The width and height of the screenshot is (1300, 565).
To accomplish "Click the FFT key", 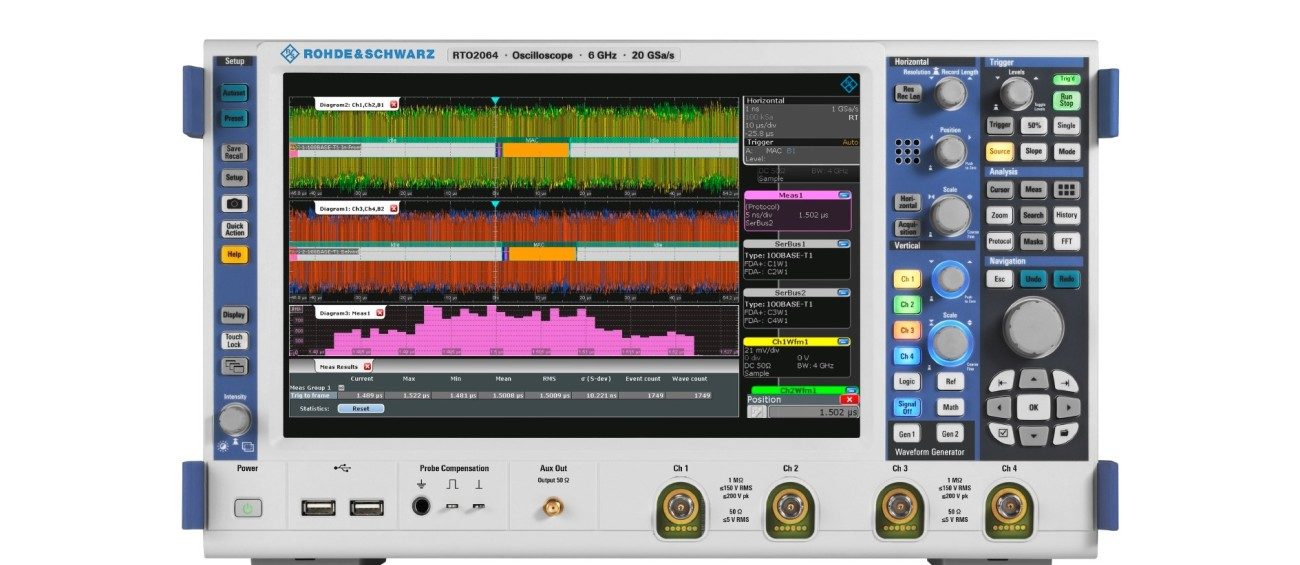I will pos(1067,241).
